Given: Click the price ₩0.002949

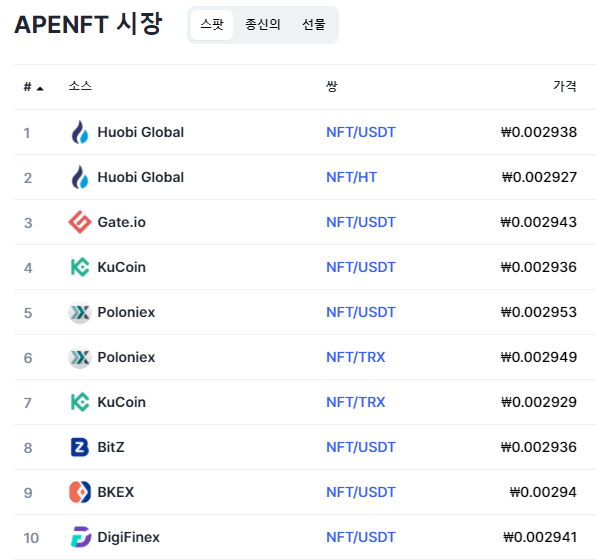Looking at the screenshot, I should coord(539,357).
